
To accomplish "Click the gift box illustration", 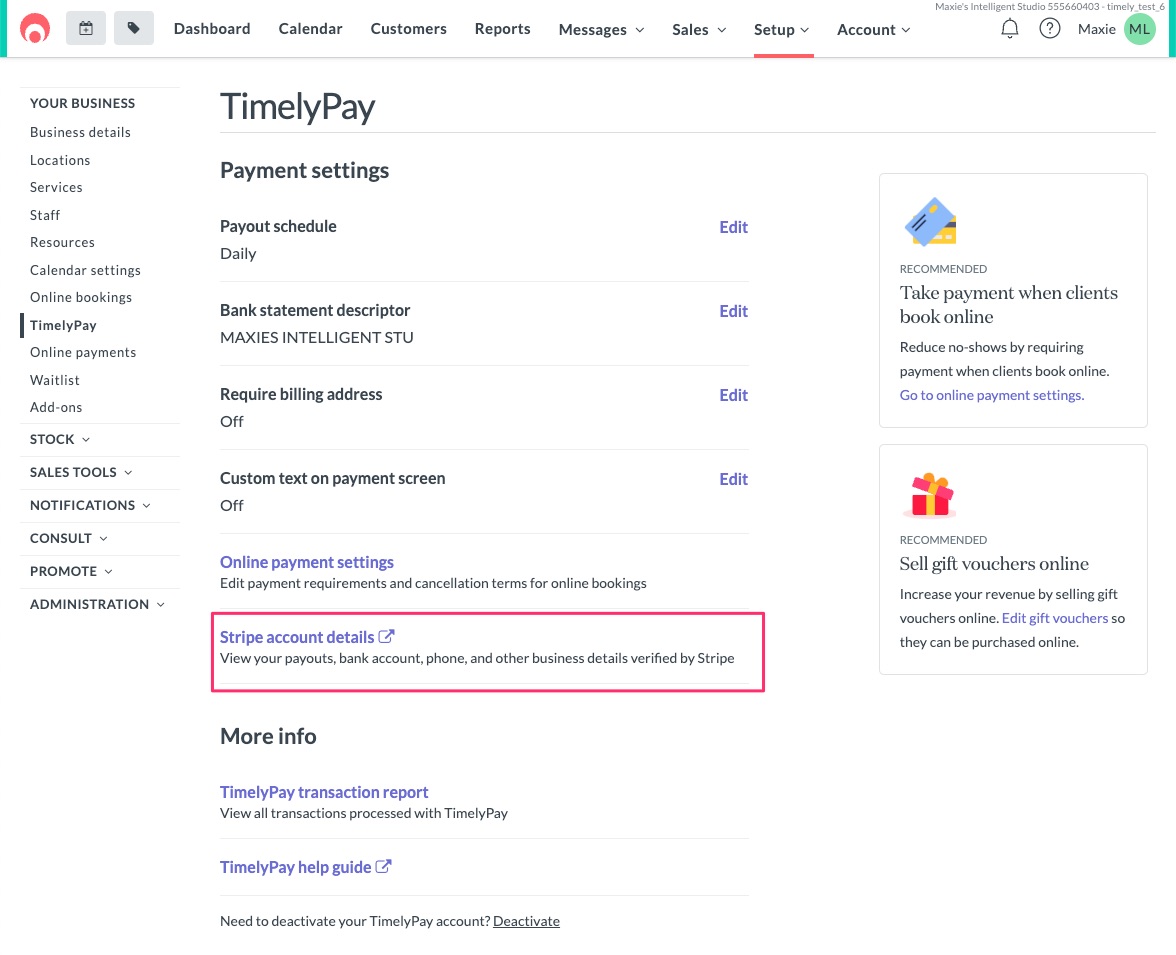I will [931, 495].
